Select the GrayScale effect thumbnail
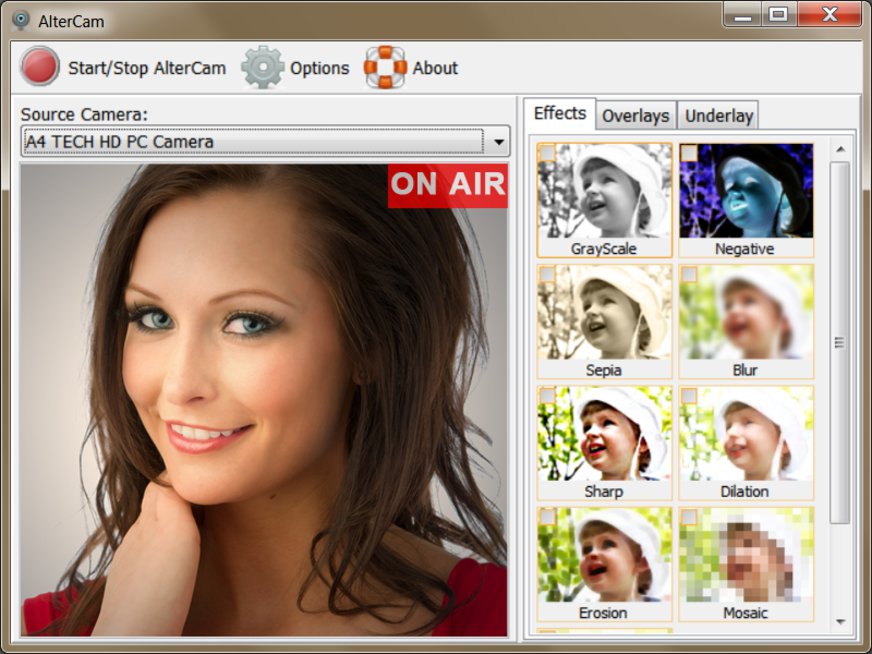This screenshot has height=654, width=872. [x=604, y=192]
